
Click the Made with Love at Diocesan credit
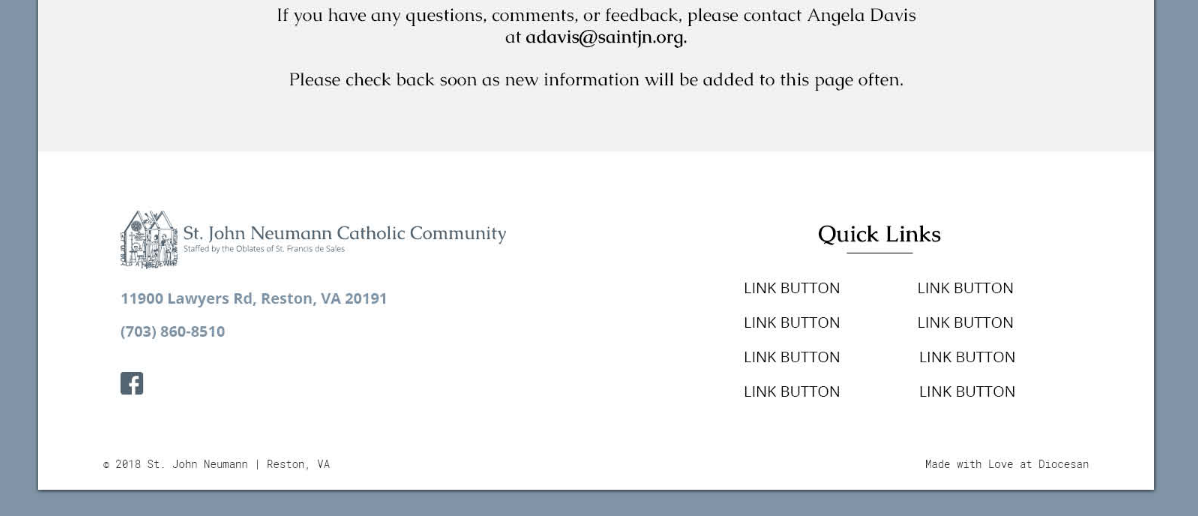click(x=1006, y=464)
